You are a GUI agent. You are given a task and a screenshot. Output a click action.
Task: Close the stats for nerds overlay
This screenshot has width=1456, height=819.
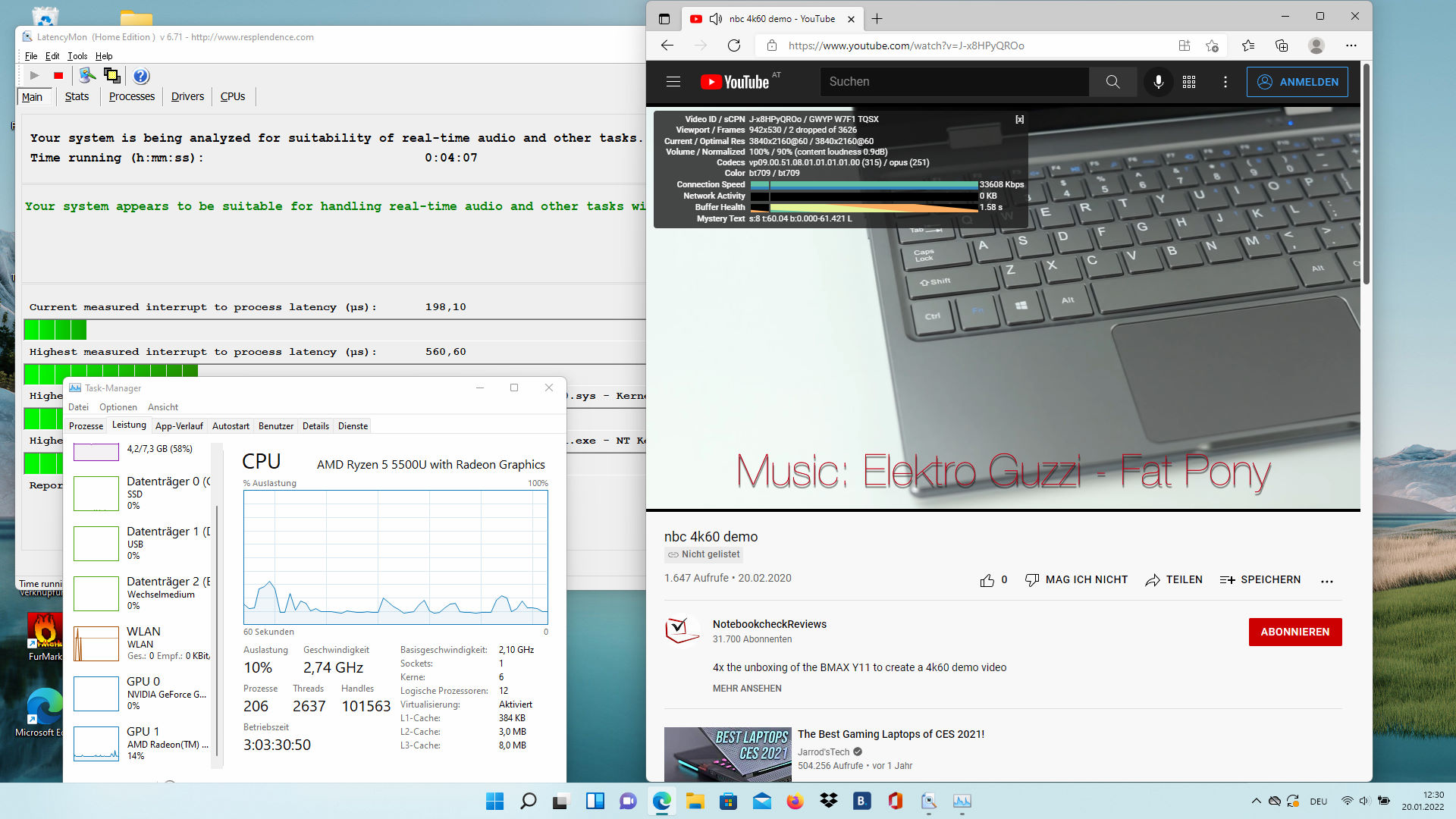coord(1019,119)
